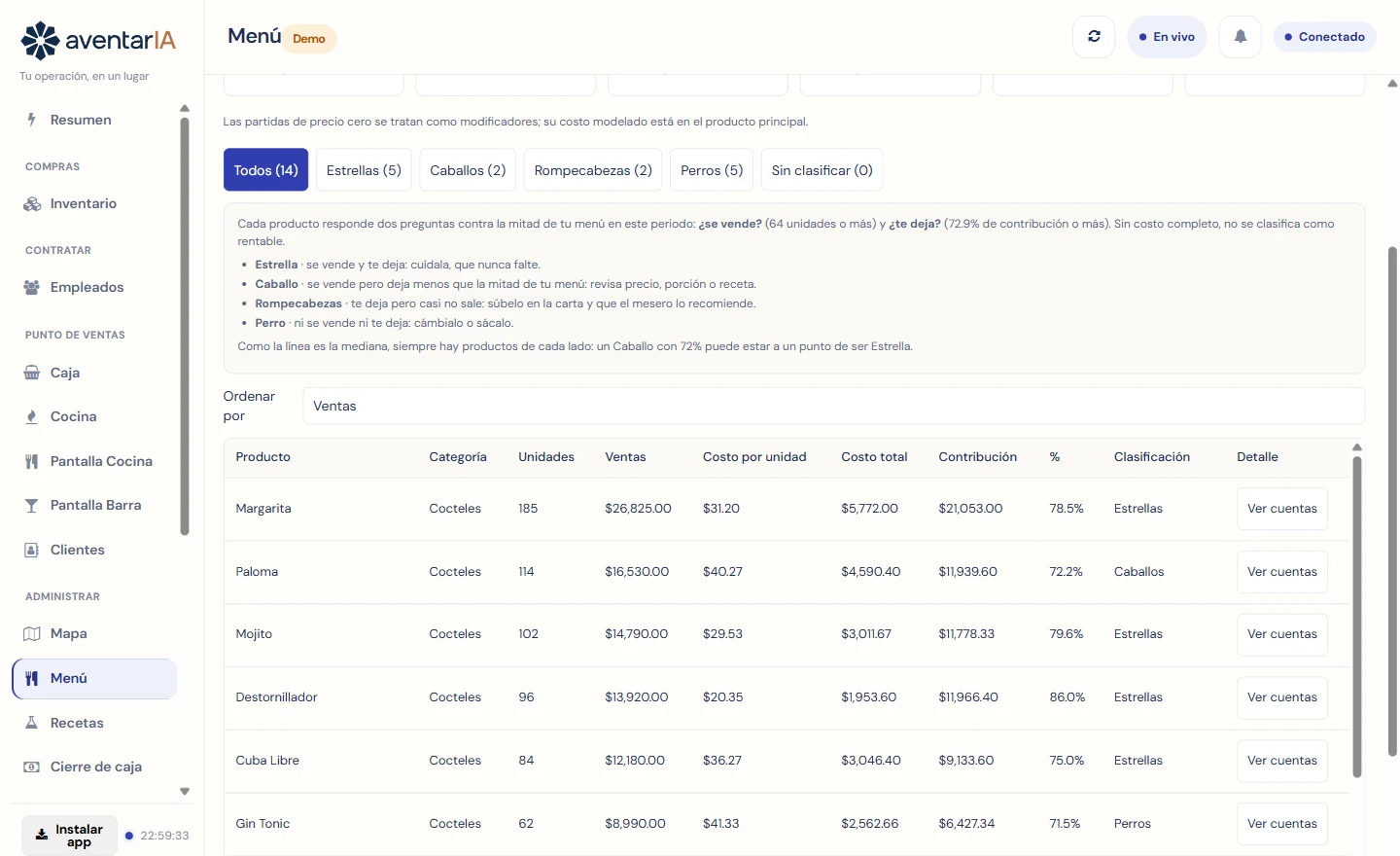
Task: Click the Clientes contact book icon
Action: (32, 550)
